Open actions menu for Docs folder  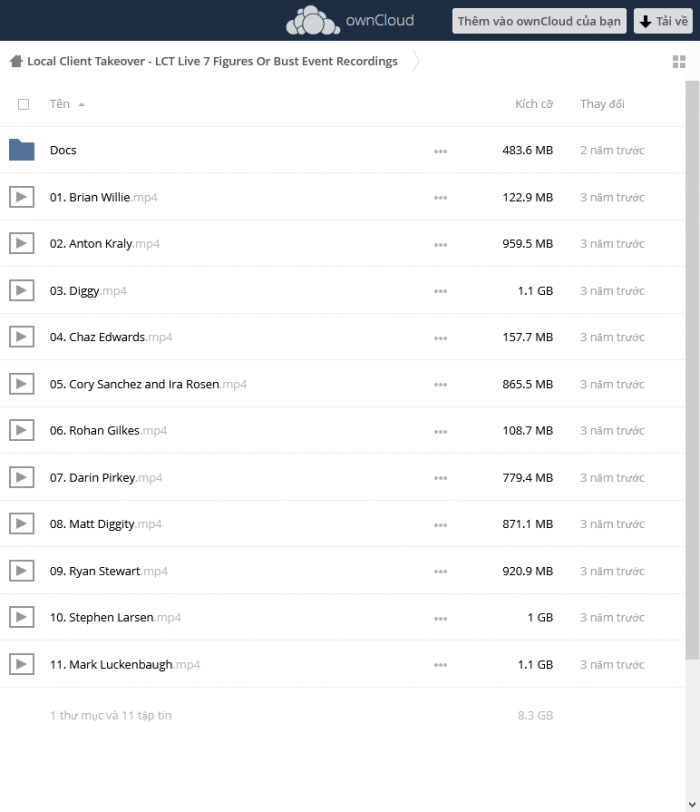coord(441,151)
